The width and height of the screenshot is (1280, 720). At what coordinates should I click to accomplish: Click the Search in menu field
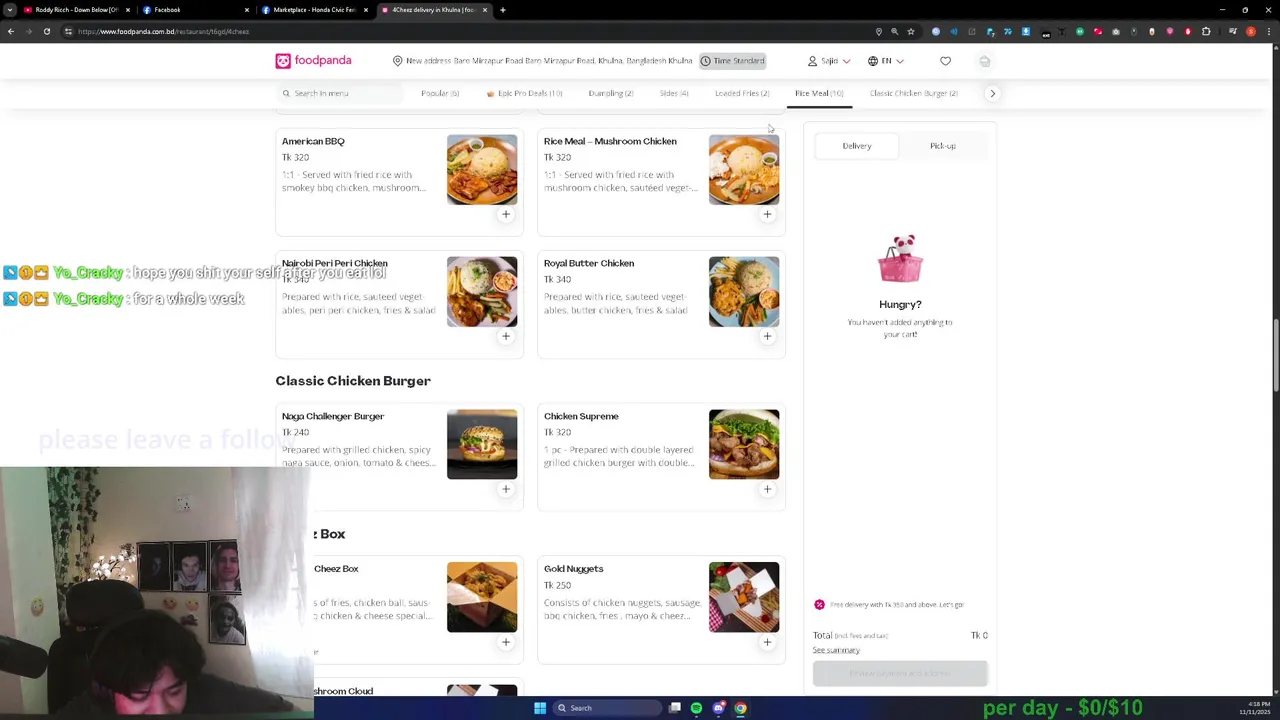[340, 93]
